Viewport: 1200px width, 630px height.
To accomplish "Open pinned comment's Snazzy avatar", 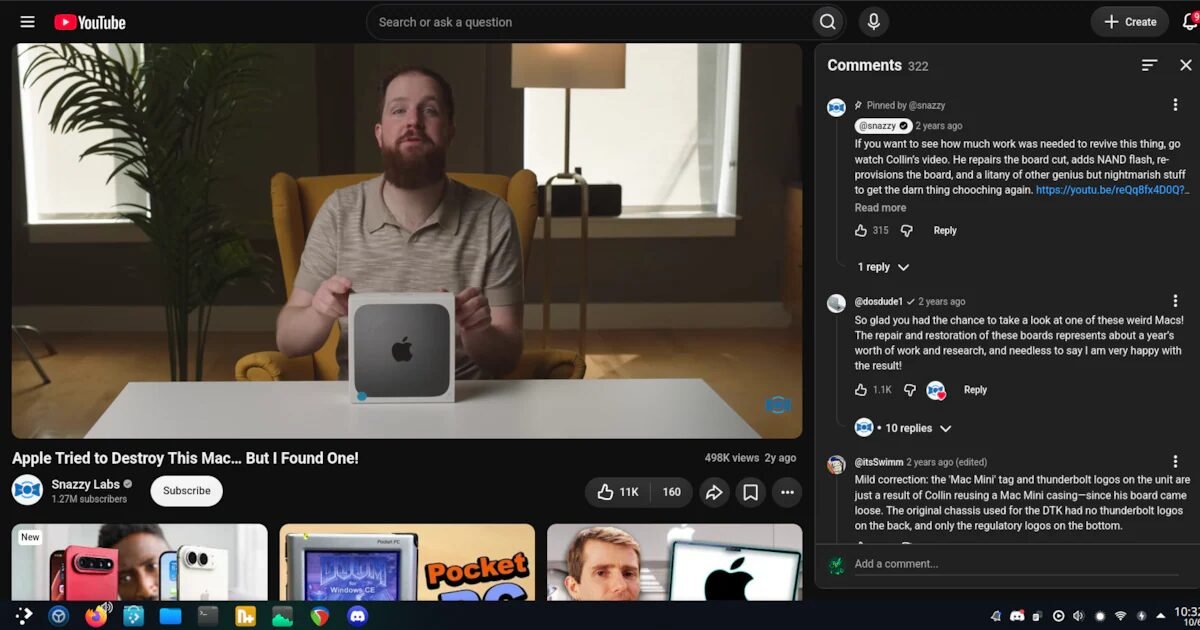I will 837,107.
